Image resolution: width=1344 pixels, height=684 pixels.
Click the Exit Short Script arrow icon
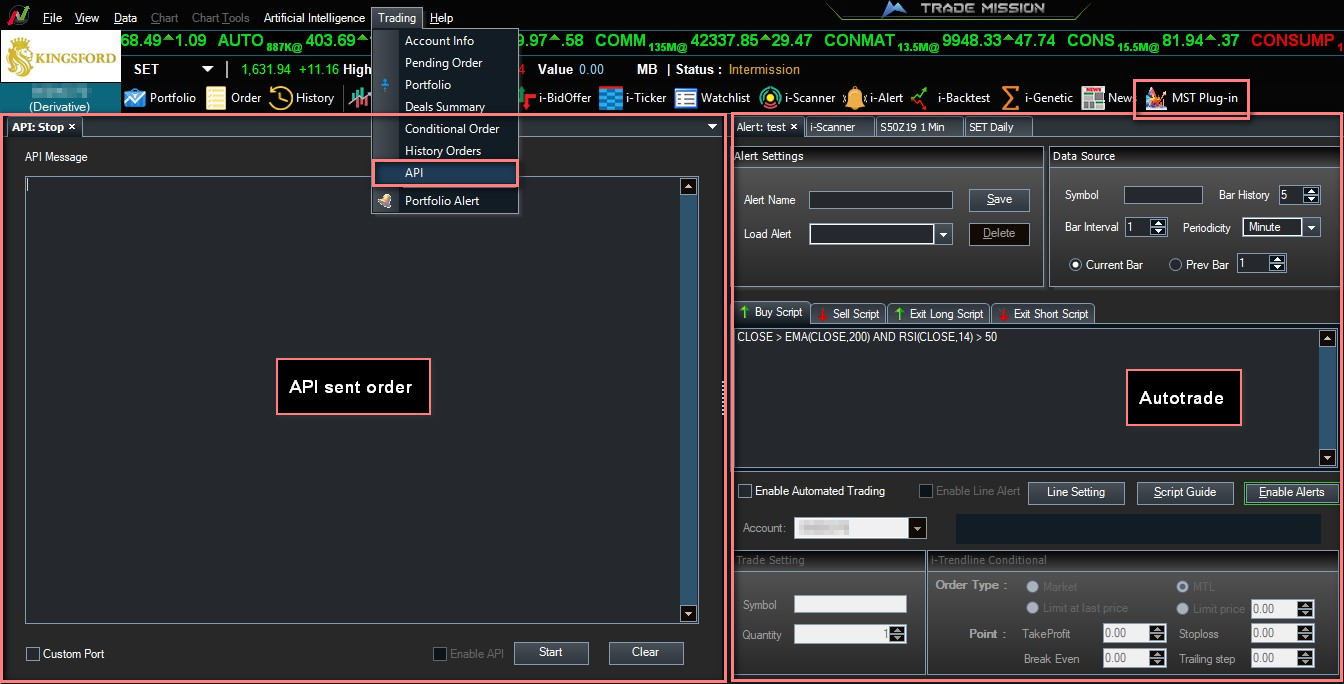pyautogui.click(x=1002, y=314)
